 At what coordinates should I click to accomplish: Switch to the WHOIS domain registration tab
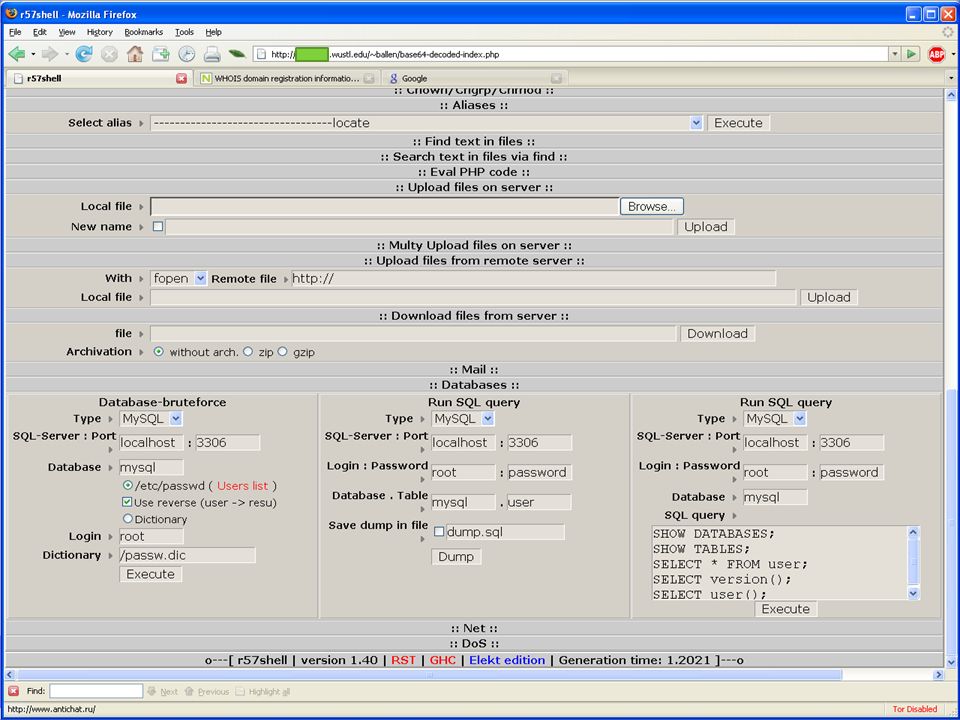pos(287,78)
